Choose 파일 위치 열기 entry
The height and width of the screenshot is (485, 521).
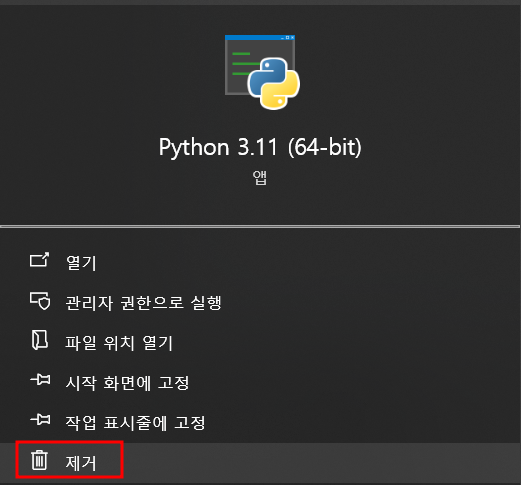pos(260,342)
